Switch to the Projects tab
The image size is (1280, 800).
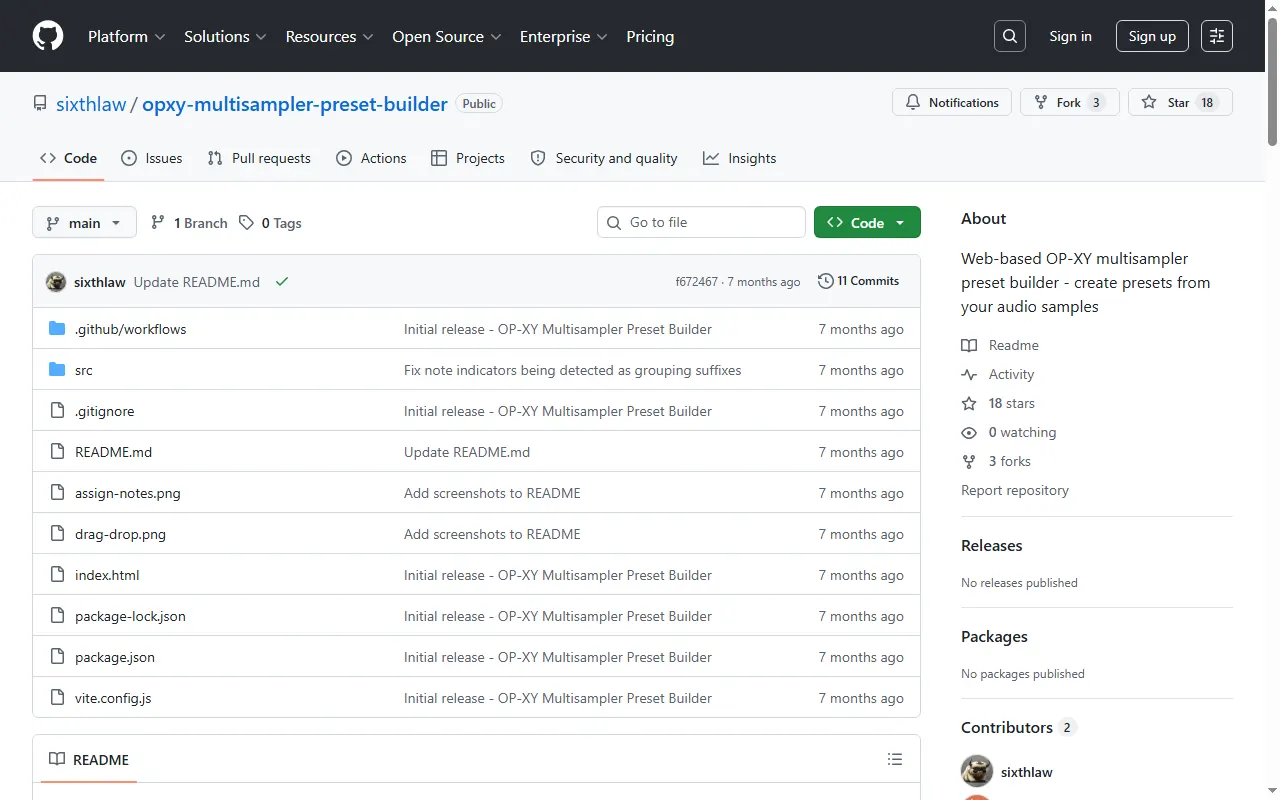468,158
